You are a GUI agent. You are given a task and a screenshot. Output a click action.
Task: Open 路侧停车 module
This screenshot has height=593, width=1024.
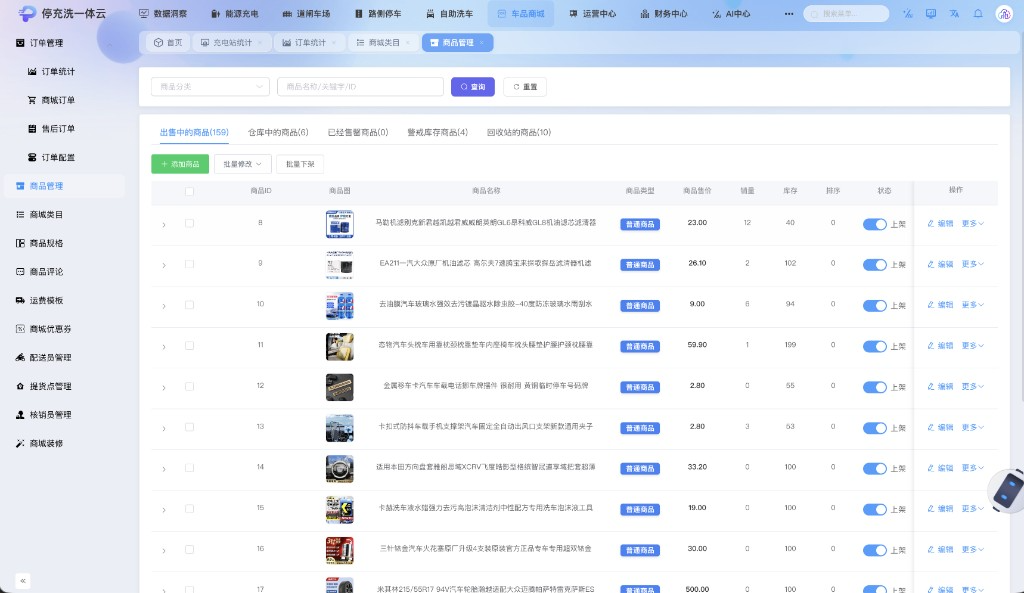pos(378,14)
